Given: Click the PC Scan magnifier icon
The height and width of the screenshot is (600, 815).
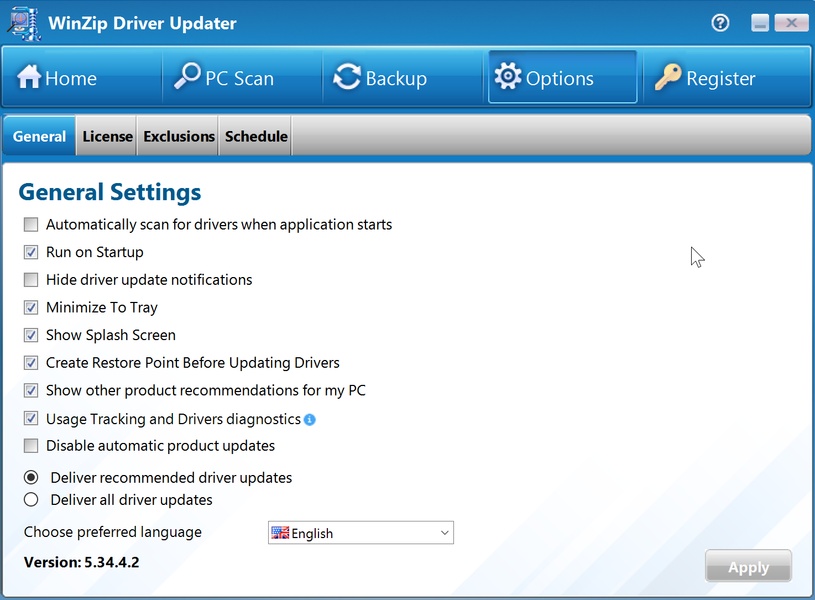Looking at the screenshot, I should pyautogui.click(x=187, y=76).
